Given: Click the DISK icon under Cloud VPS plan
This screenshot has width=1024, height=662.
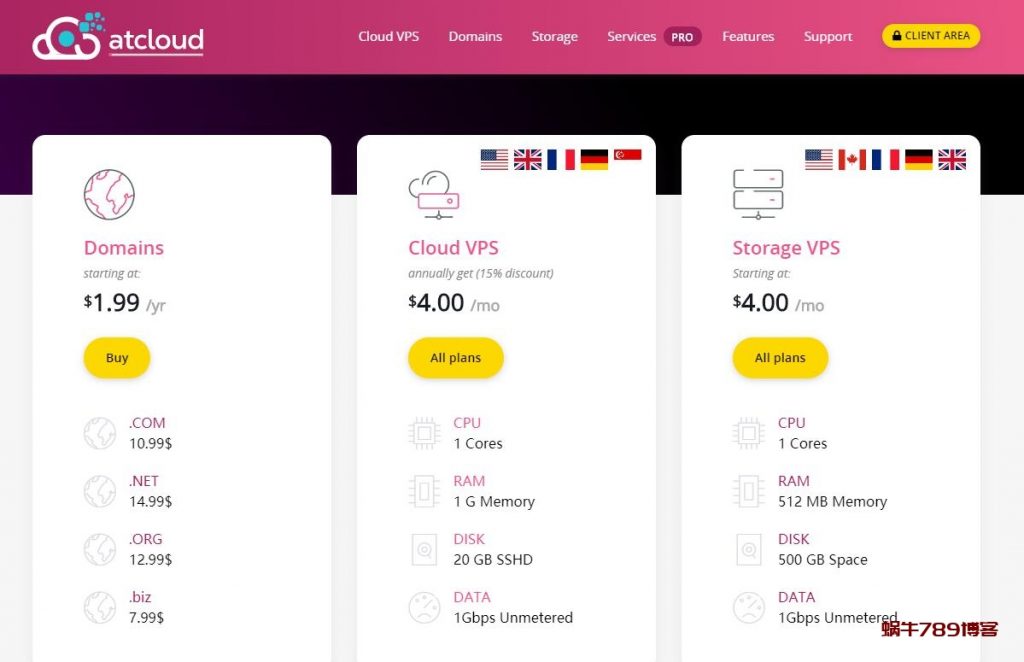Looking at the screenshot, I should pos(424,549).
